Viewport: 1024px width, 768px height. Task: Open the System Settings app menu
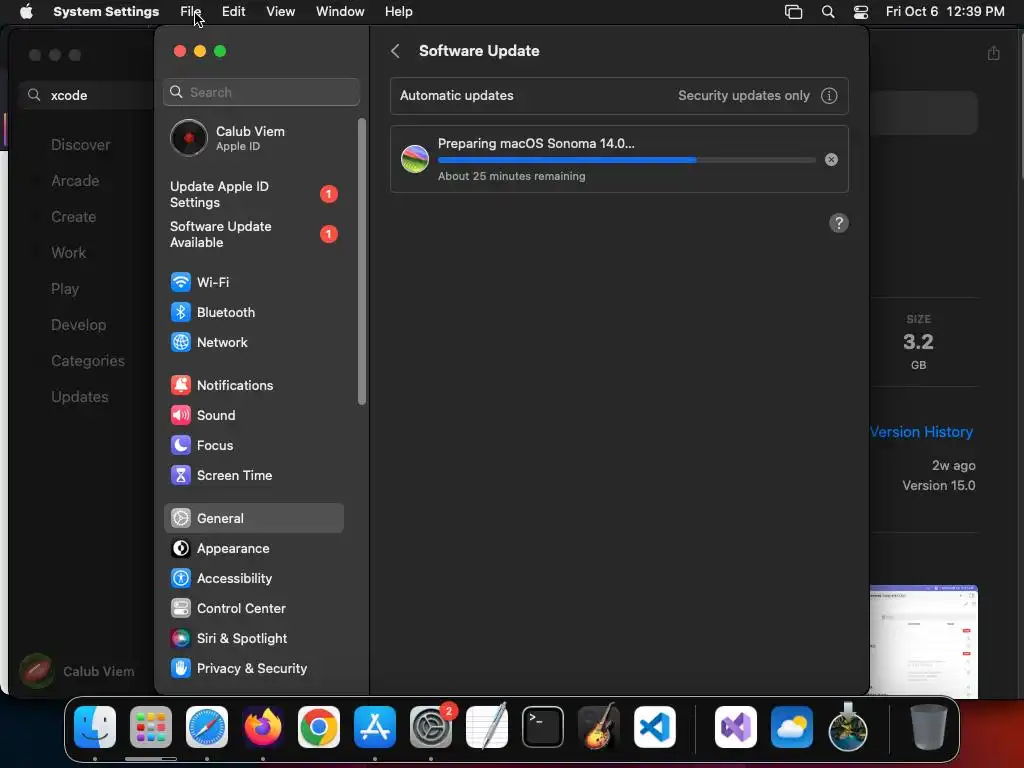(106, 12)
